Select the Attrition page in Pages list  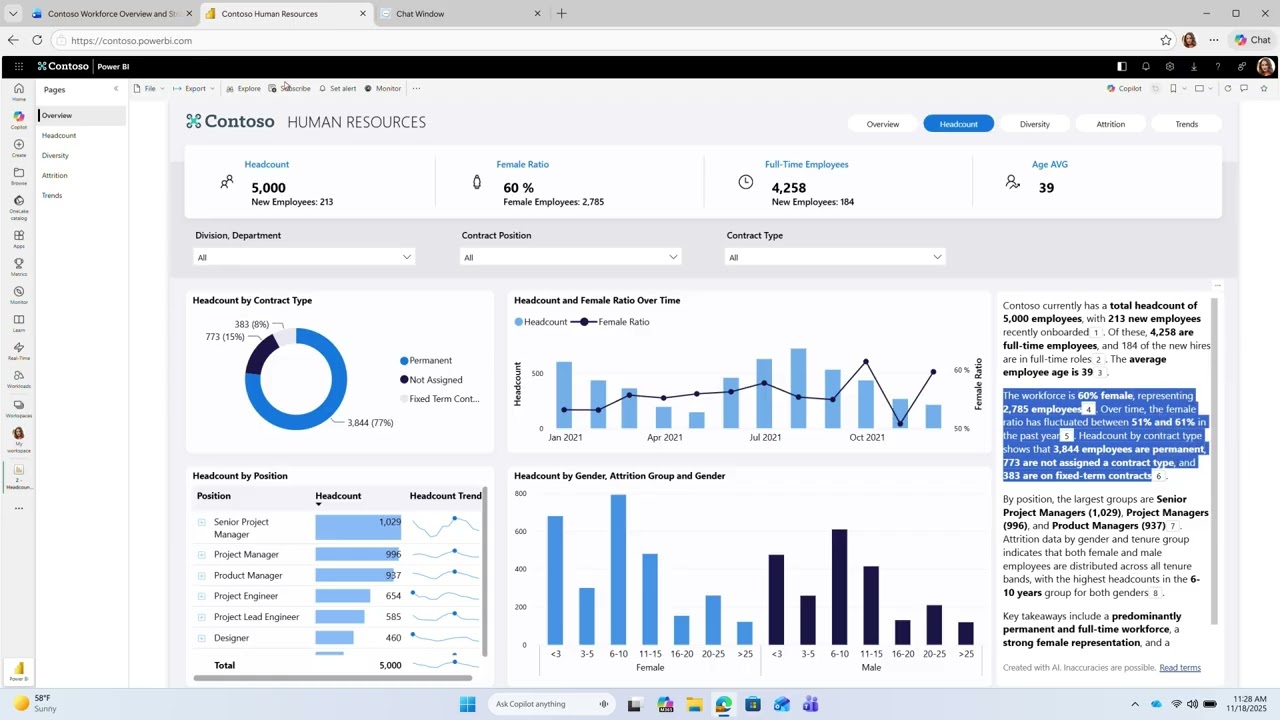55,175
